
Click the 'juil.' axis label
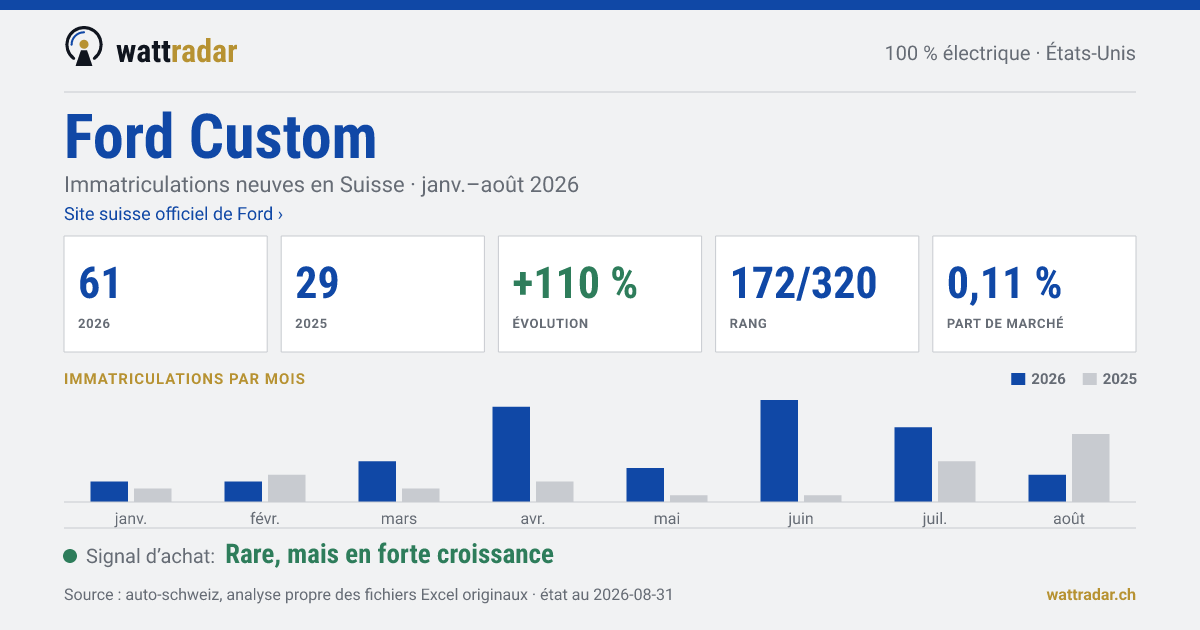tap(935, 518)
